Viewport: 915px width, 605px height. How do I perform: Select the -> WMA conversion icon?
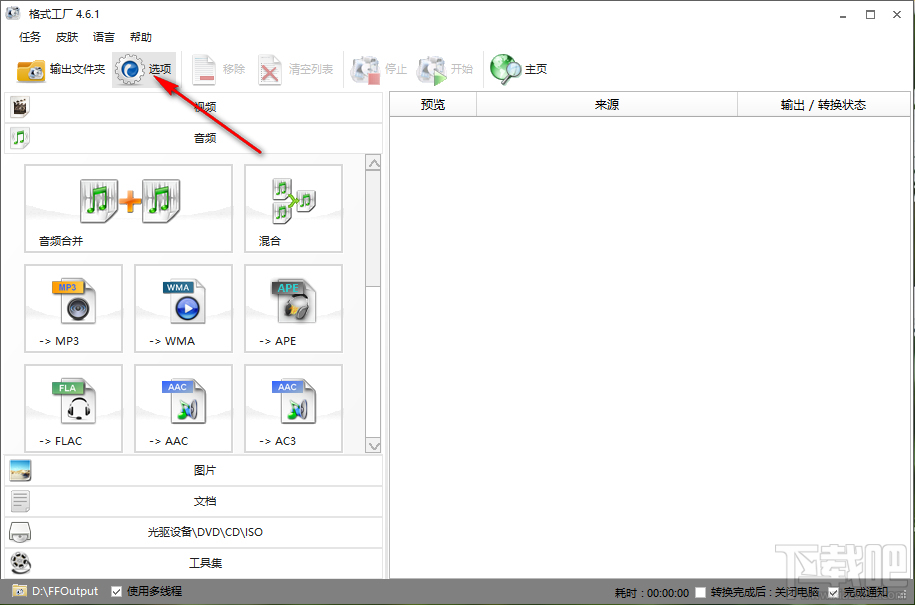(x=183, y=308)
